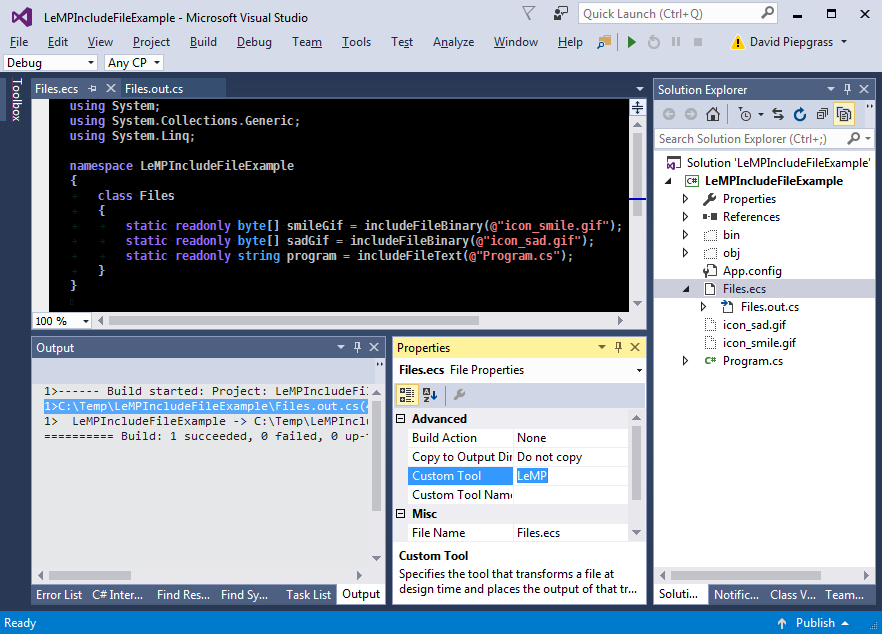Click the editor split window handle icon

click(637, 107)
